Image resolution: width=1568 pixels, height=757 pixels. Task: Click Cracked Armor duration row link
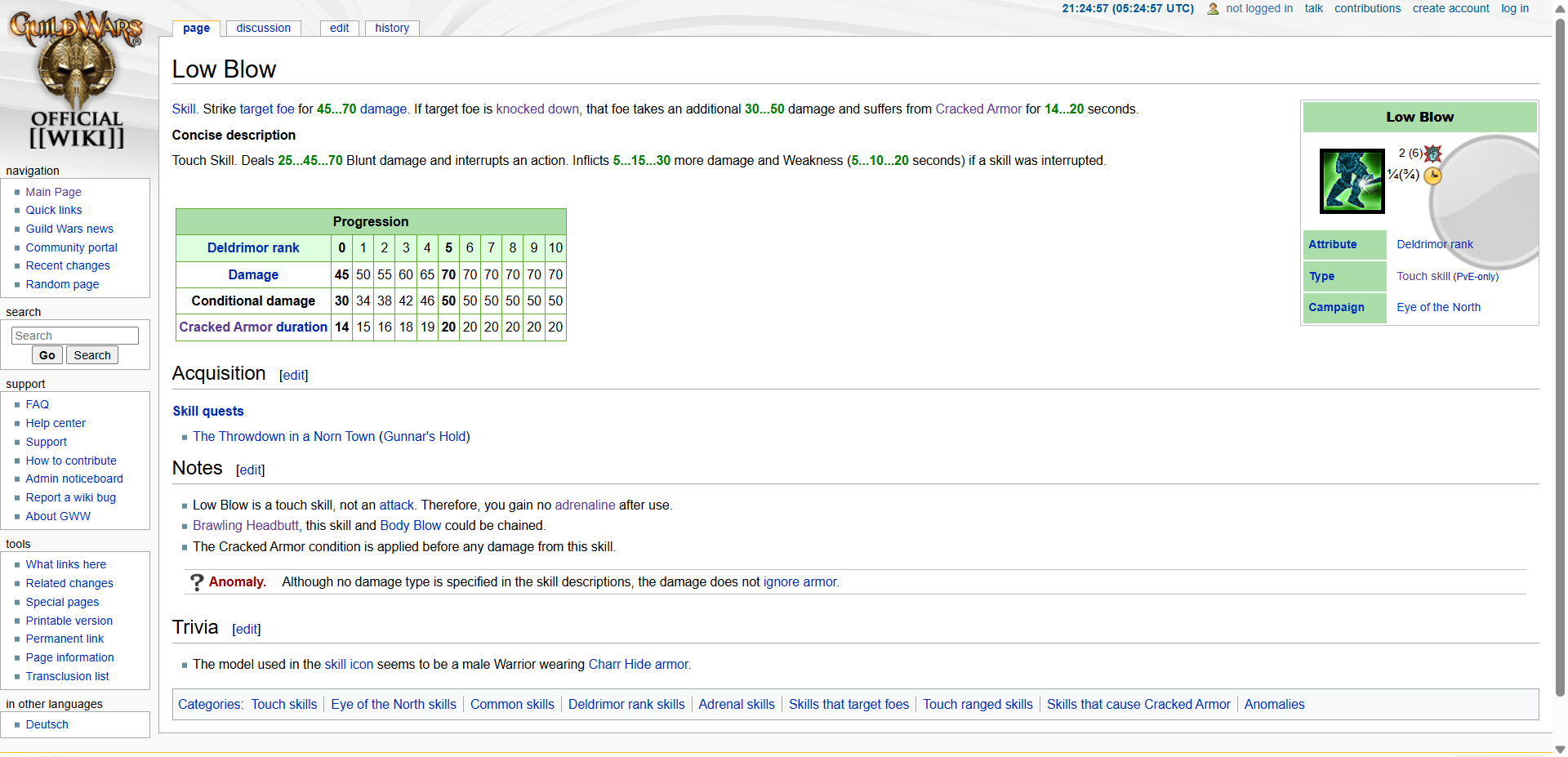[253, 327]
